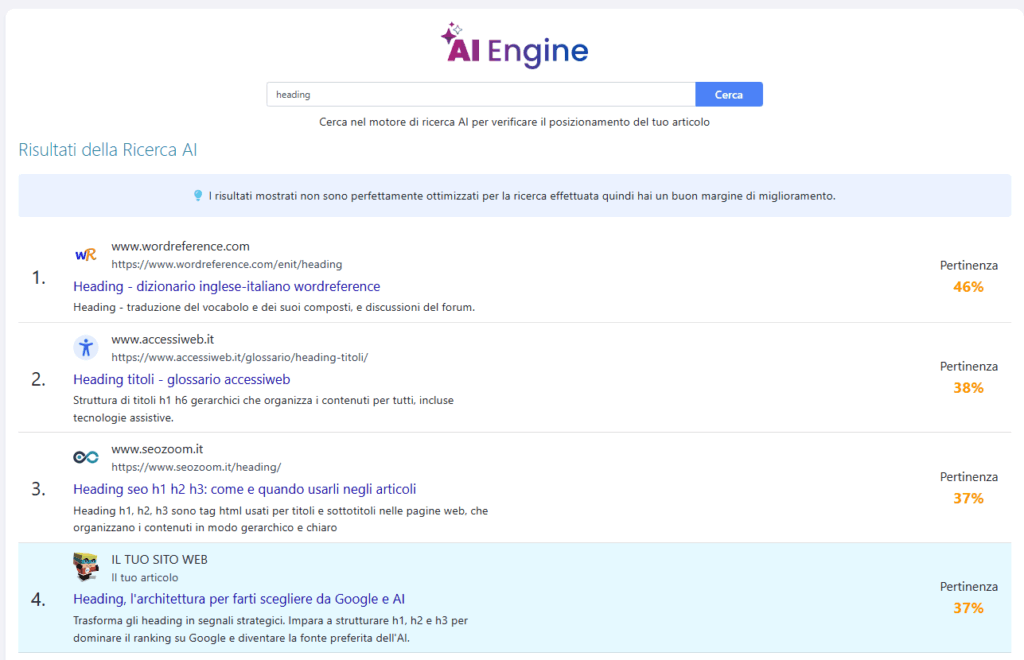The image size is (1024, 660).
Task: Click the tip text about 'margine di miglioramento'
Action: (522, 196)
